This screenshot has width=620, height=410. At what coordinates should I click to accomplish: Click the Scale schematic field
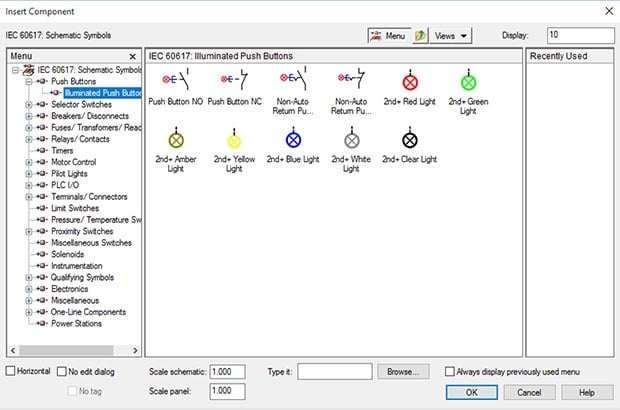[227, 372]
